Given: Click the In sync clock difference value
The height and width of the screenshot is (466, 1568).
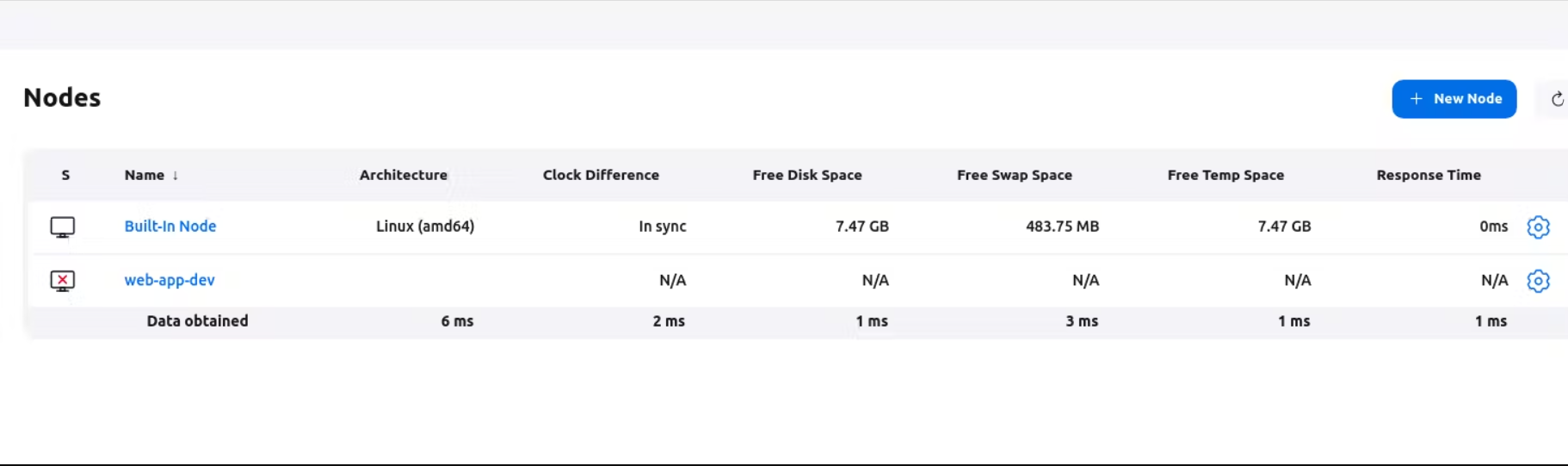Looking at the screenshot, I should pos(662,227).
